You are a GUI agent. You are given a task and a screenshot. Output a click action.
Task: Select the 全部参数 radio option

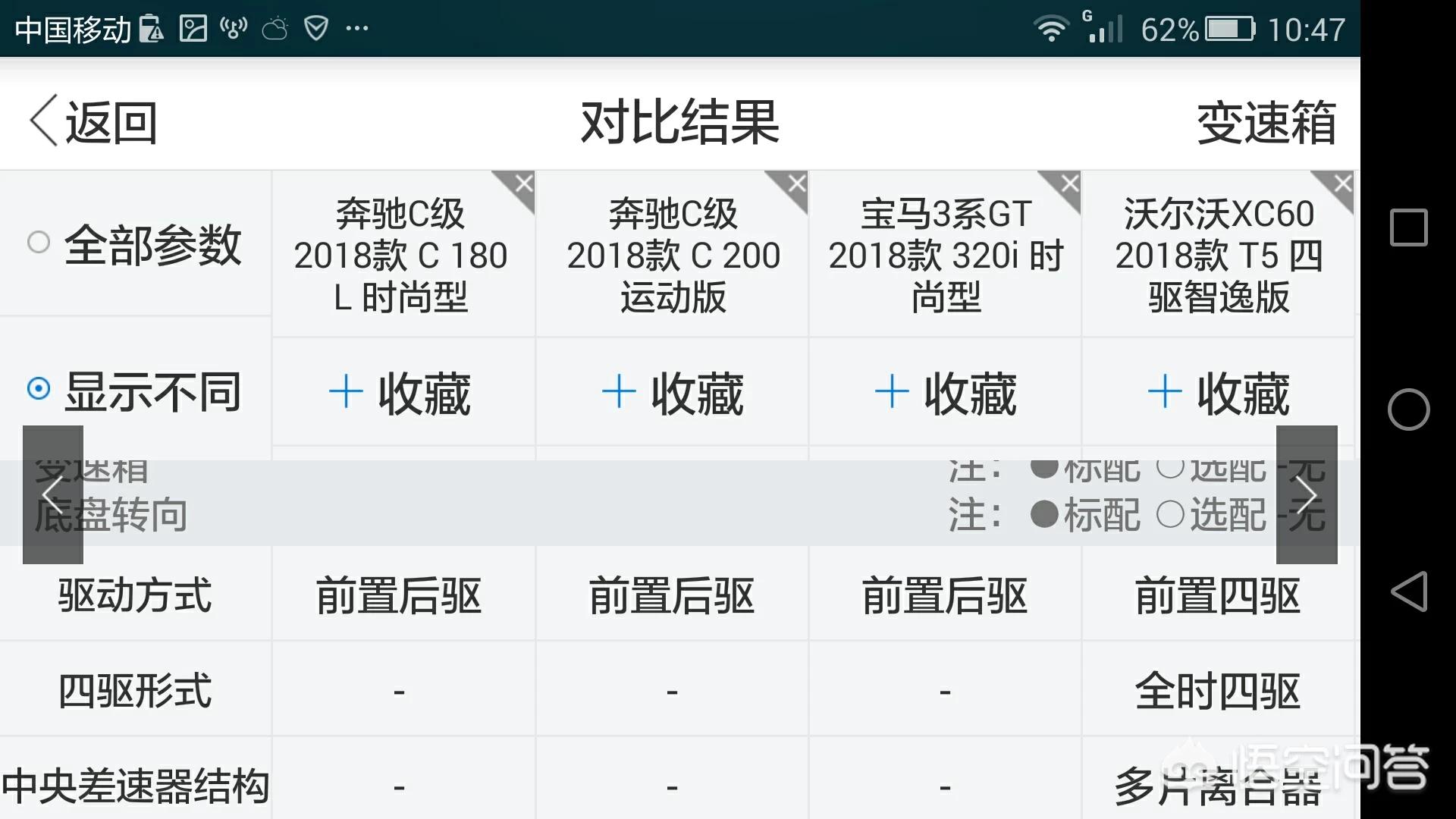[39, 243]
